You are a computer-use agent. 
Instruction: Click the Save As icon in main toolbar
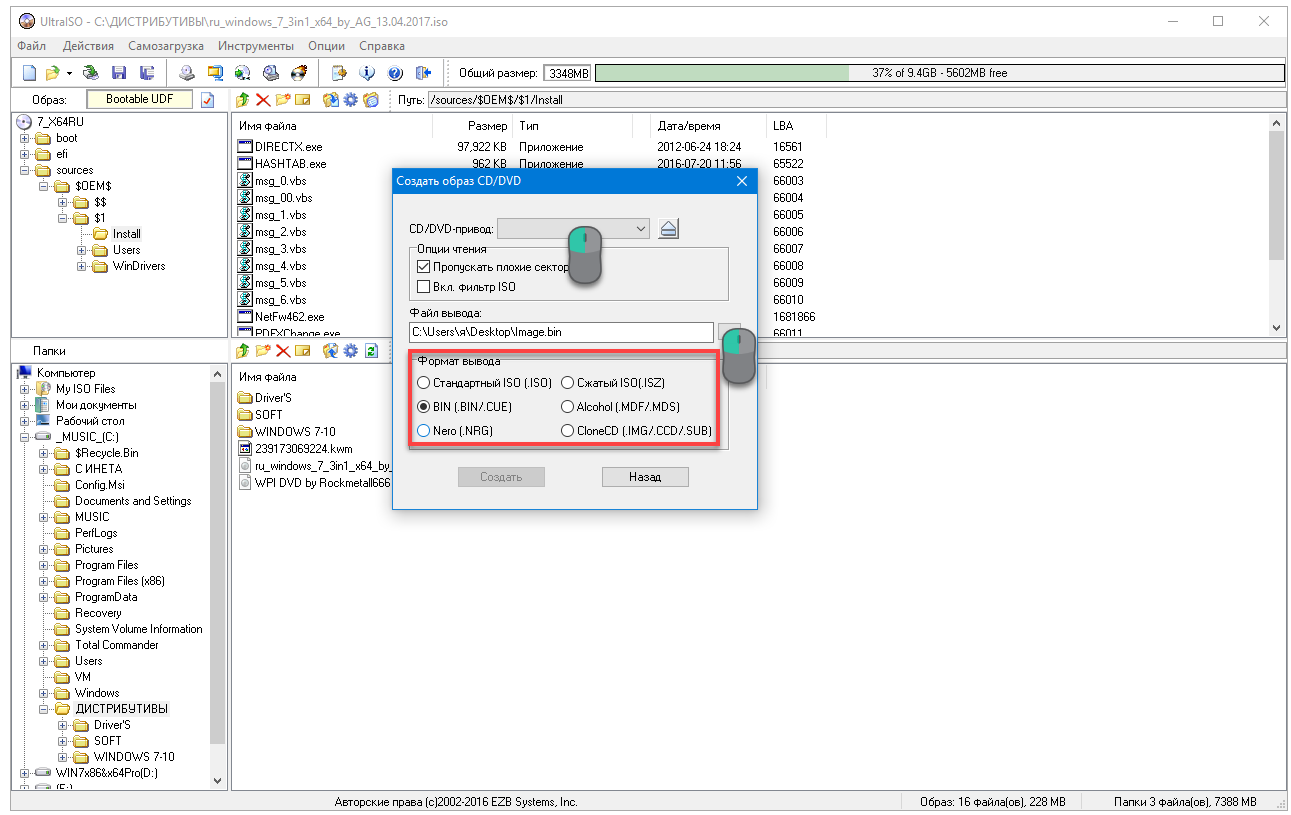pos(147,73)
